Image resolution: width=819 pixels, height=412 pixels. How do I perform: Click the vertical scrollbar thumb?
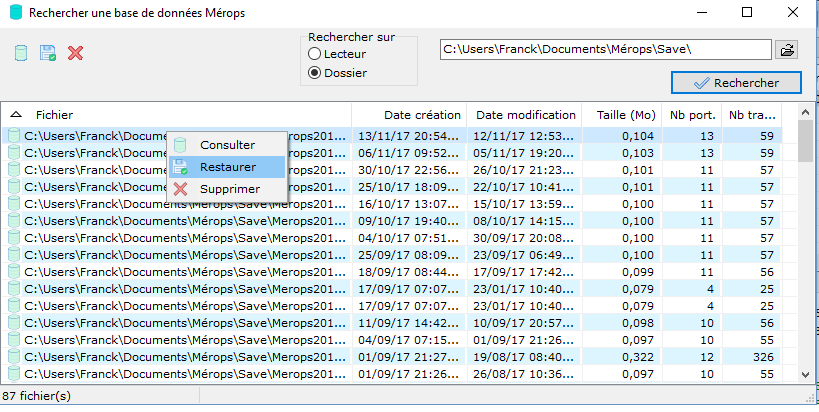(x=806, y=141)
